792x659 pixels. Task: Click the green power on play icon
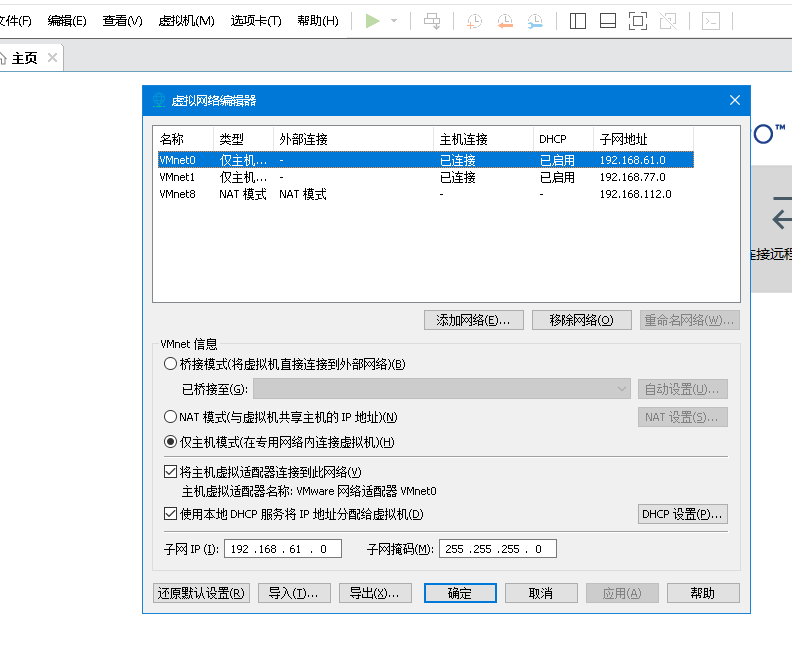(373, 21)
